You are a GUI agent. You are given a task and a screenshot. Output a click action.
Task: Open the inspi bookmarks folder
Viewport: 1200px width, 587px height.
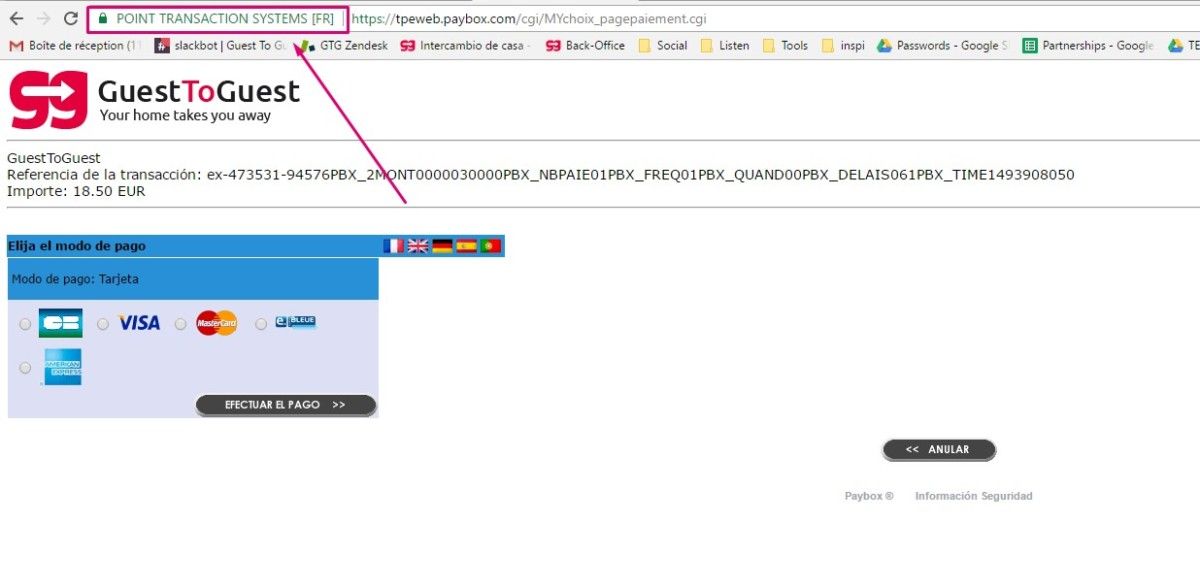pos(843,45)
